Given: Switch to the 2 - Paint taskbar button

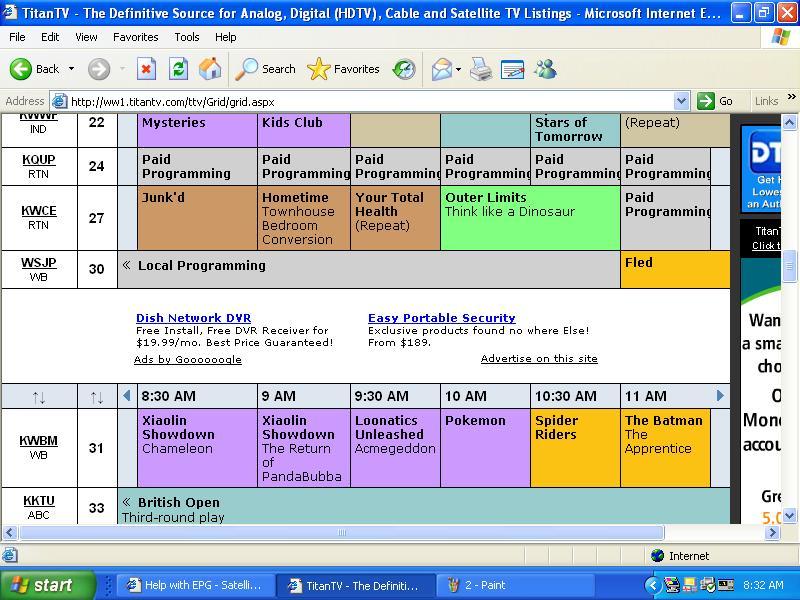Looking at the screenshot, I should [x=515, y=585].
